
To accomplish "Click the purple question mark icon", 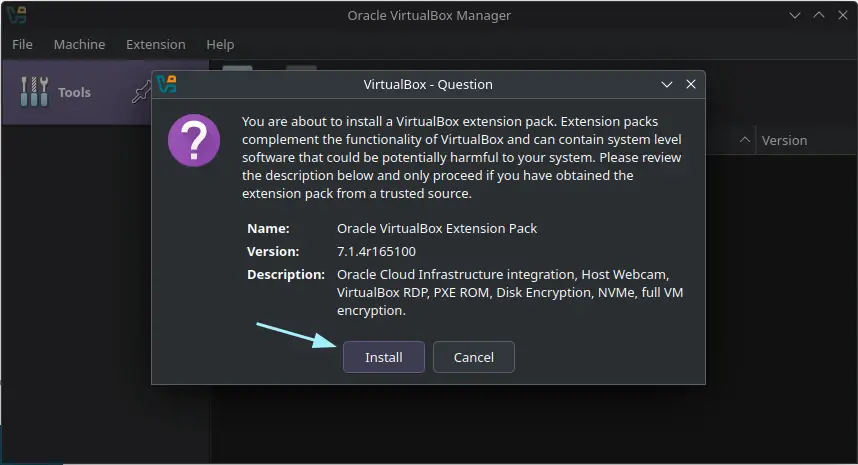I will pos(194,140).
